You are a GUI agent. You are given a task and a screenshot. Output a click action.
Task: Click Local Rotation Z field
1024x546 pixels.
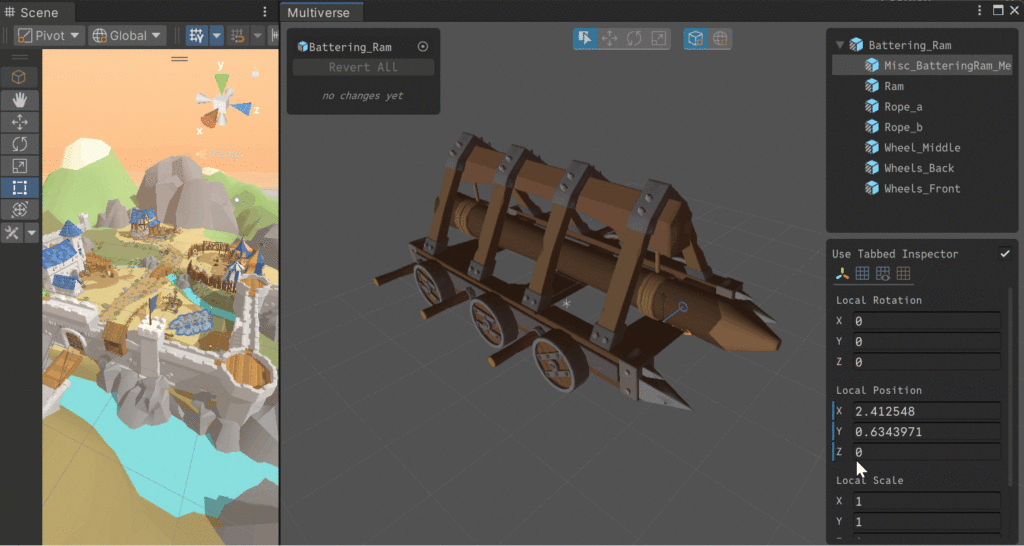pyautogui.click(x=926, y=362)
